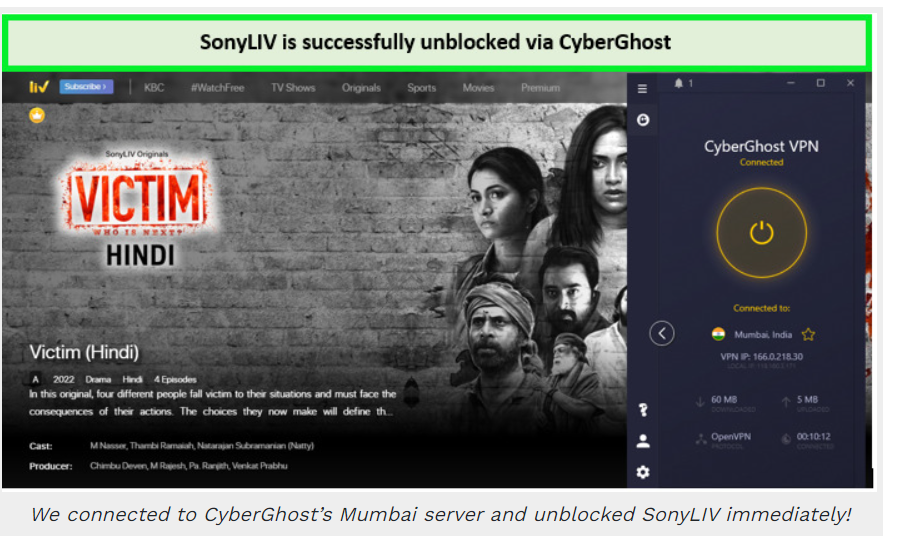The height and width of the screenshot is (544, 907).
Task: Click the notification bell icon
Action: pos(679,83)
